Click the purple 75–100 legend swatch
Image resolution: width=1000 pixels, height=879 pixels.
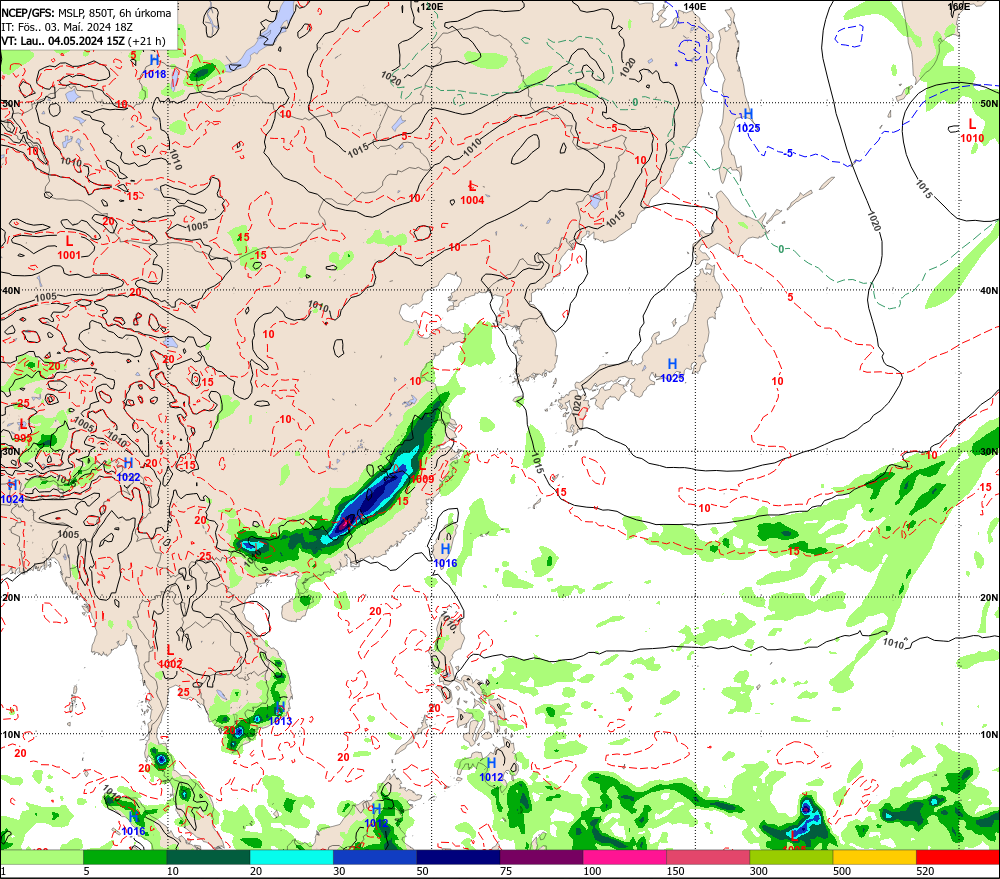(x=541, y=857)
